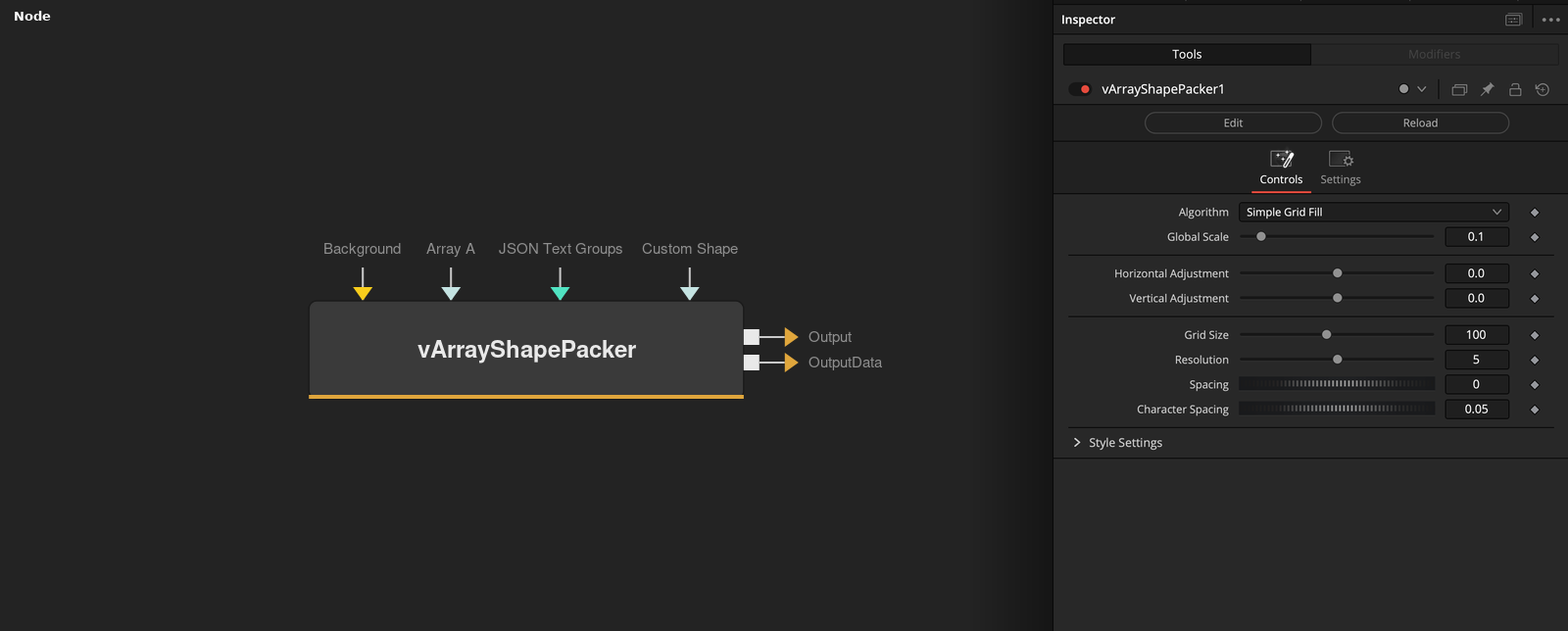The image size is (1568, 631).
Task: Click the yellow Background input arrow
Action: [x=363, y=293]
